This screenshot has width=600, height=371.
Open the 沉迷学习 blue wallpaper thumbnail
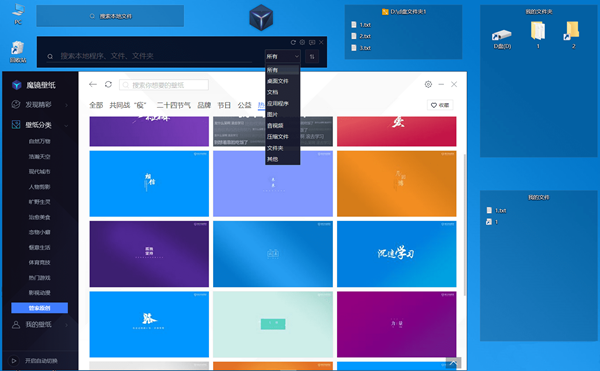(396, 254)
